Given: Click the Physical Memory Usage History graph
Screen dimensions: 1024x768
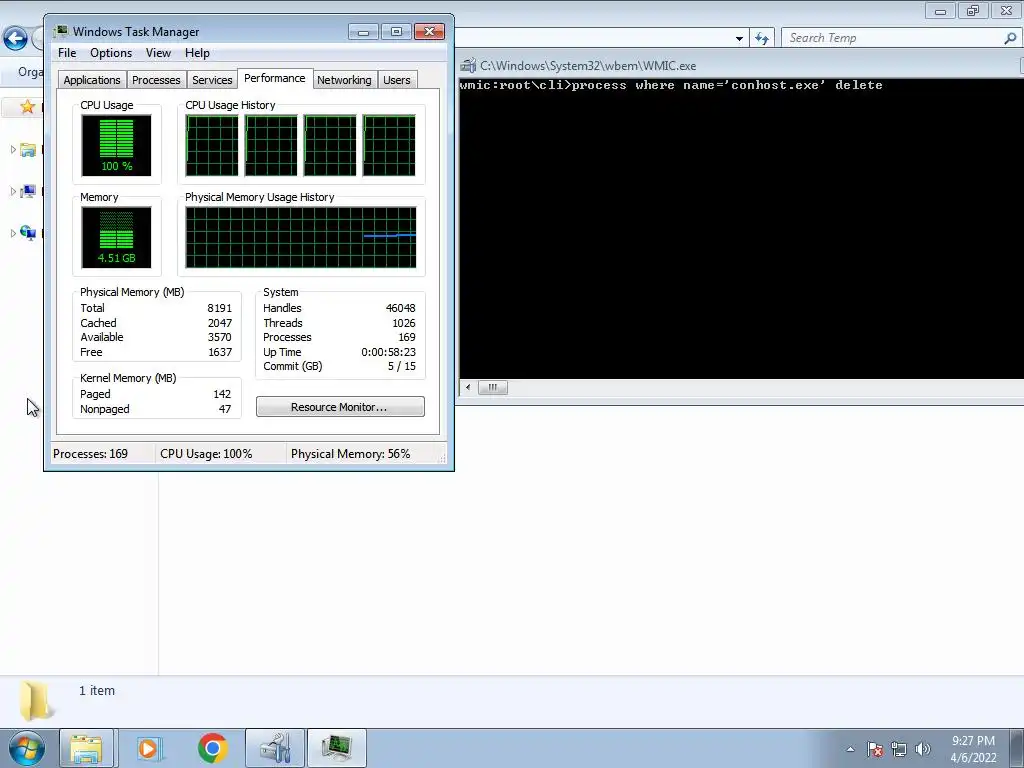Looking at the screenshot, I should 300,237.
